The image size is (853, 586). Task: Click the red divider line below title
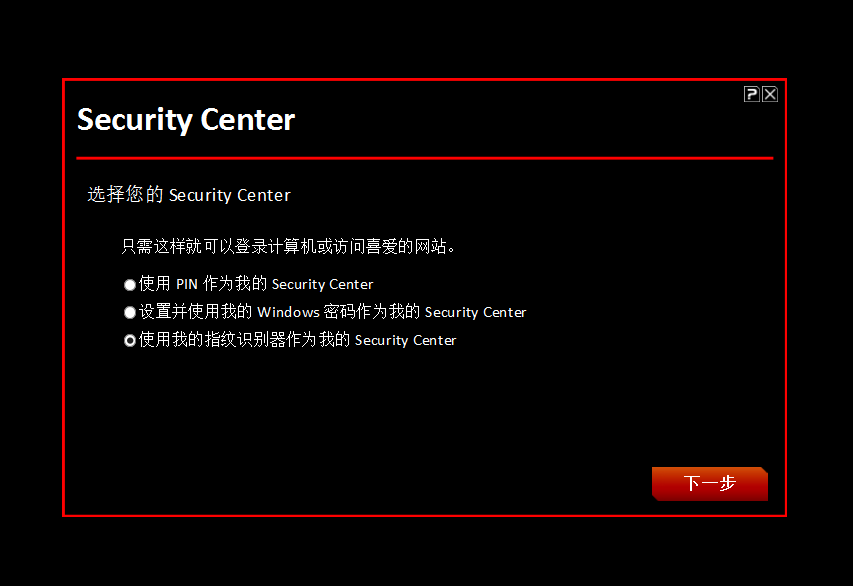pyautogui.click(x=424, y=158)
